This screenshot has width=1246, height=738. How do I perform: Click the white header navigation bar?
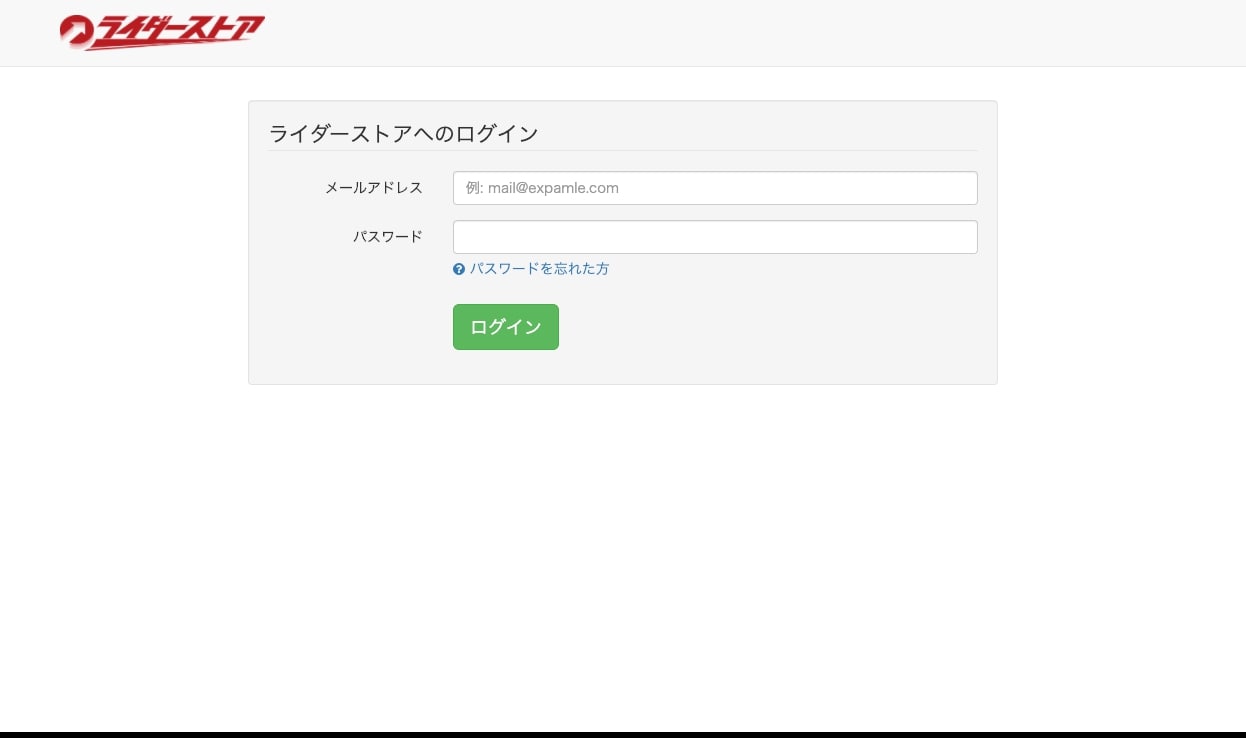pos(700,32)
